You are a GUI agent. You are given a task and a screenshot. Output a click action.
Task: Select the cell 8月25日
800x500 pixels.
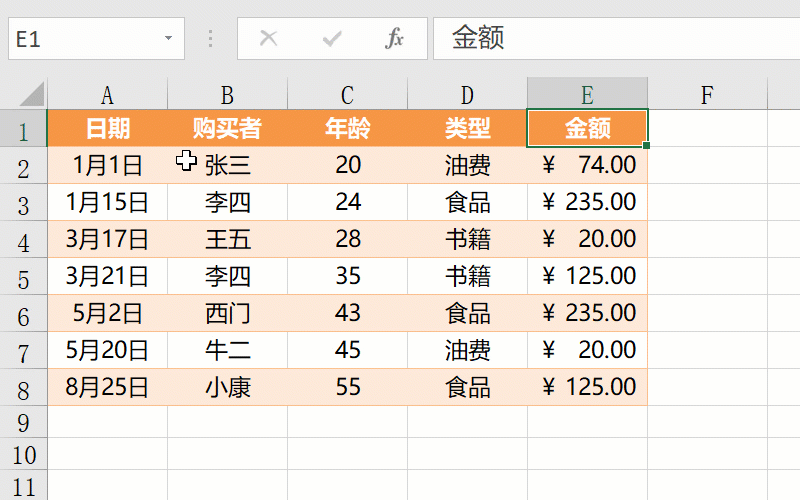coord(107,387)
